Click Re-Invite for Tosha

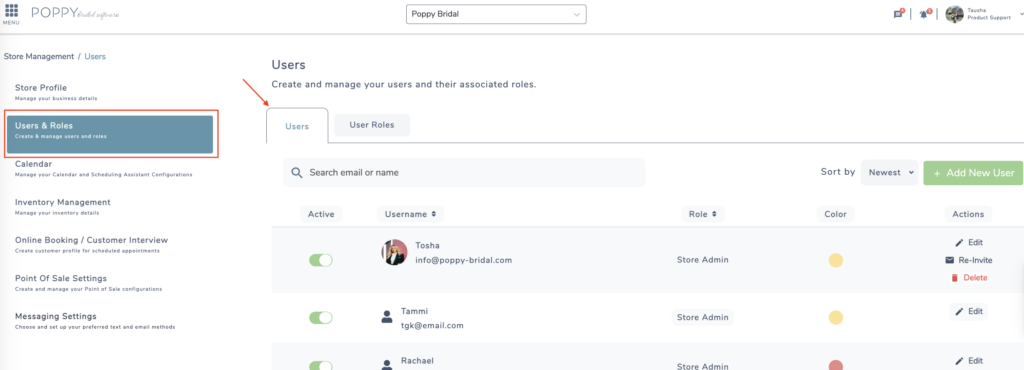click(x=968, y=260)
